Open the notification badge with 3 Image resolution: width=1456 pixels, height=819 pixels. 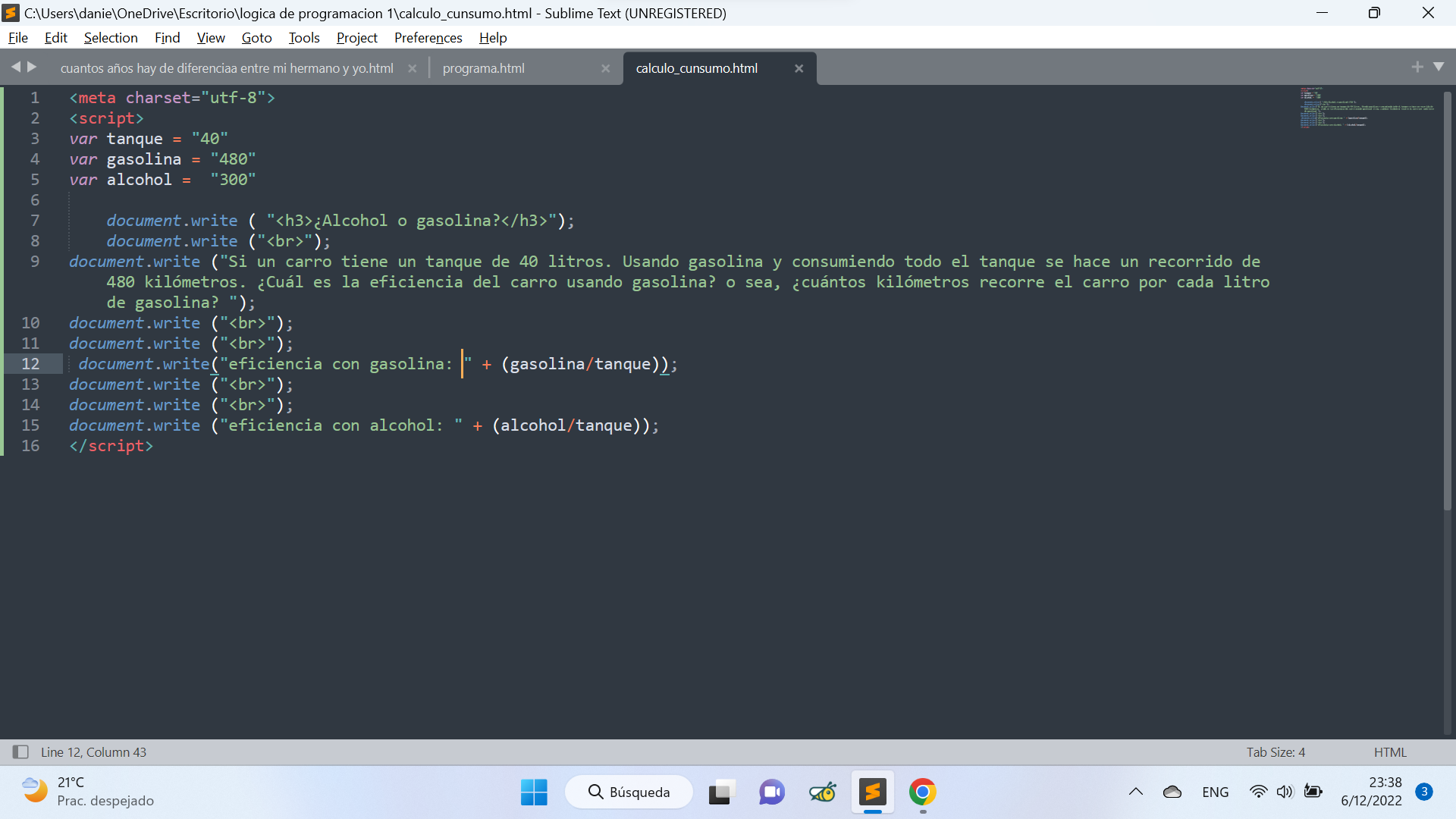(x=1424, y=792)
